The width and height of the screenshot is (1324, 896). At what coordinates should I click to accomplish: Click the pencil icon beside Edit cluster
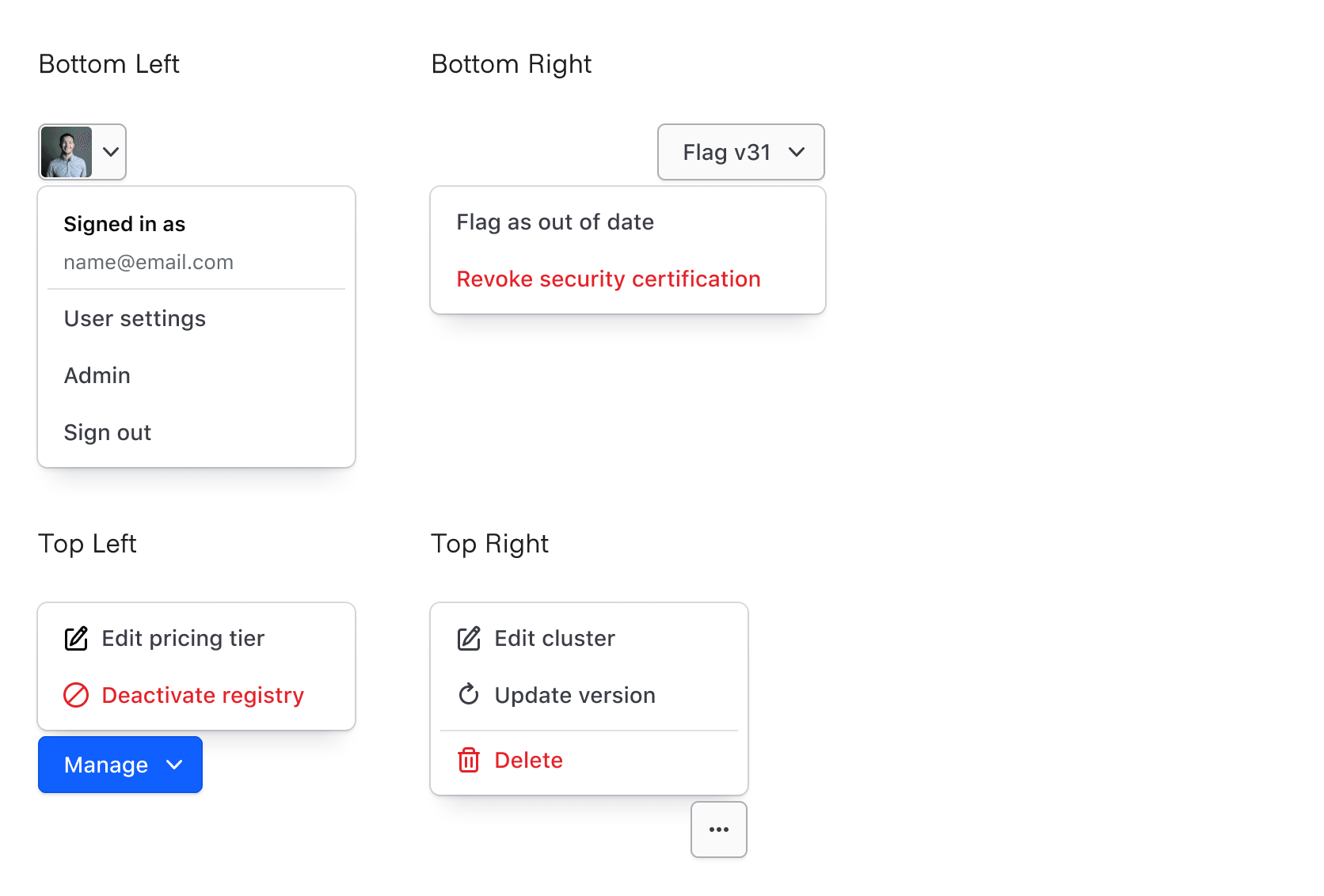(x=469, y=639)
